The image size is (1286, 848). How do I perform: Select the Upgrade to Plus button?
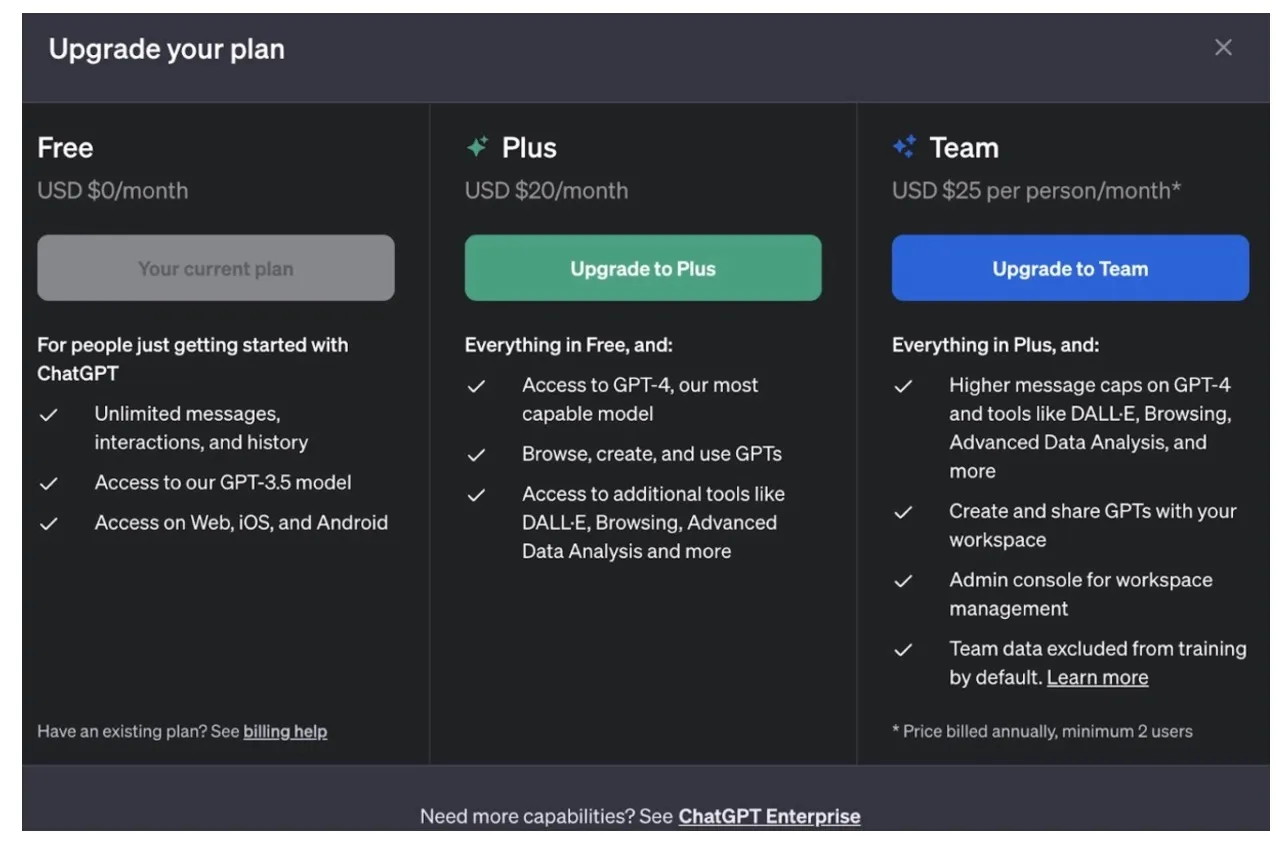click(642, 267)
